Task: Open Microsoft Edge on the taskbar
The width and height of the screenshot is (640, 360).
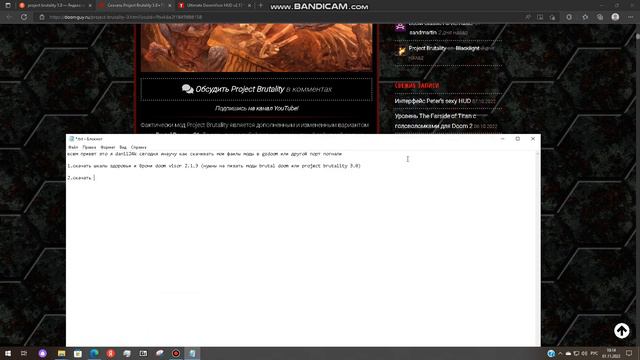Action: point(94,353)
